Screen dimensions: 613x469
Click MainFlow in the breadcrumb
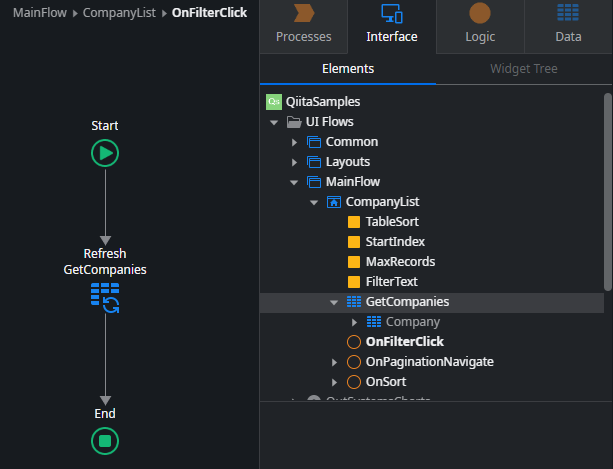pyautogui.click(x=41, y=13)
